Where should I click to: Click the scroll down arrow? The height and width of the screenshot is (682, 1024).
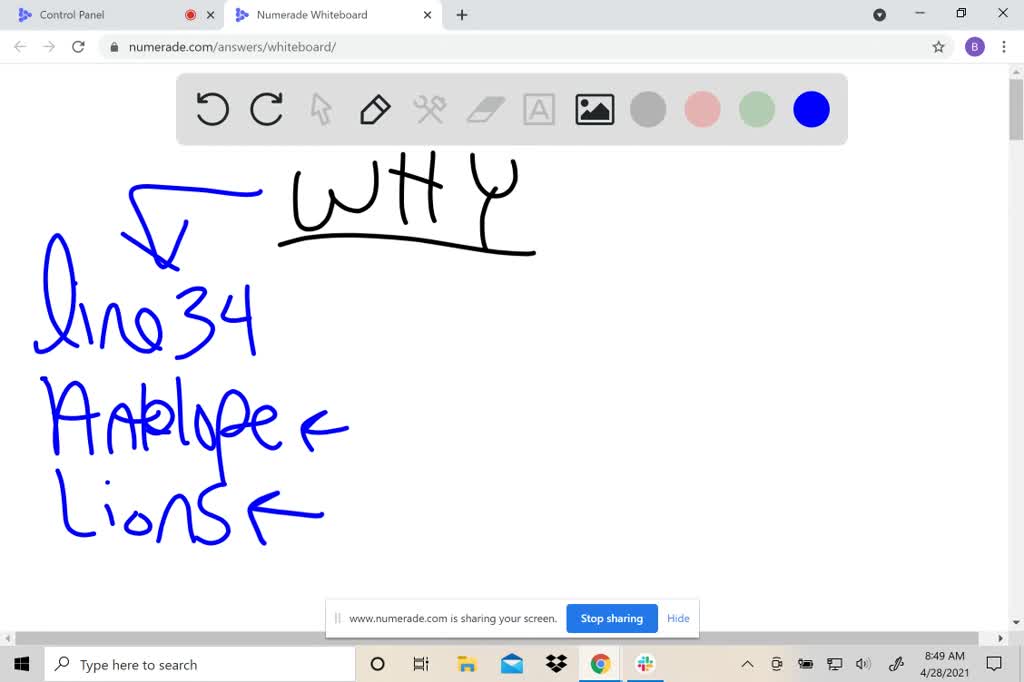coord(1016,623)
